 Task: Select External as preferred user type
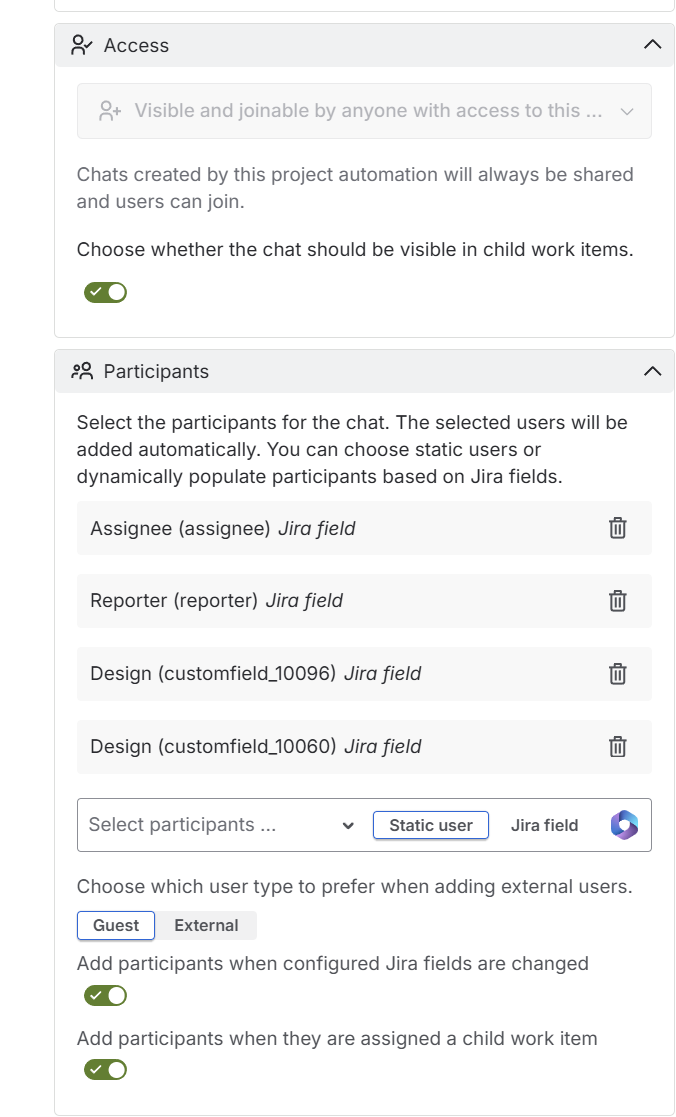click(206, 926)
